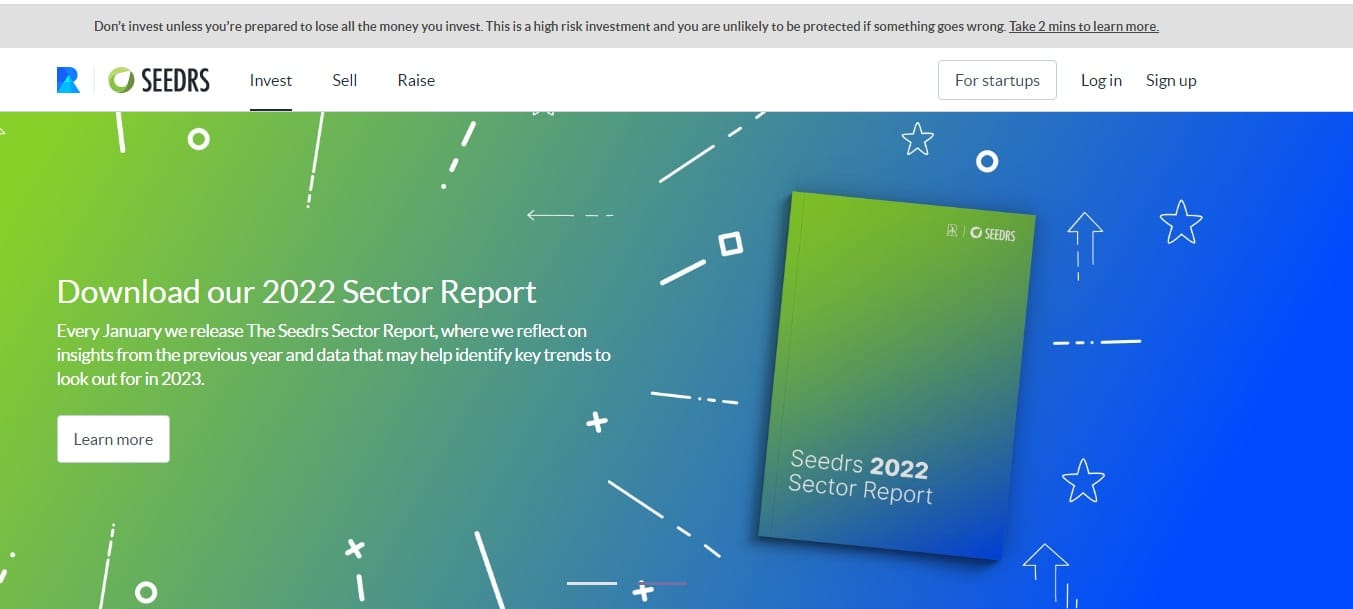Viewport: 1353px width, 609px height.
Task: Open the Invest menu item
Action: point(271,80)
